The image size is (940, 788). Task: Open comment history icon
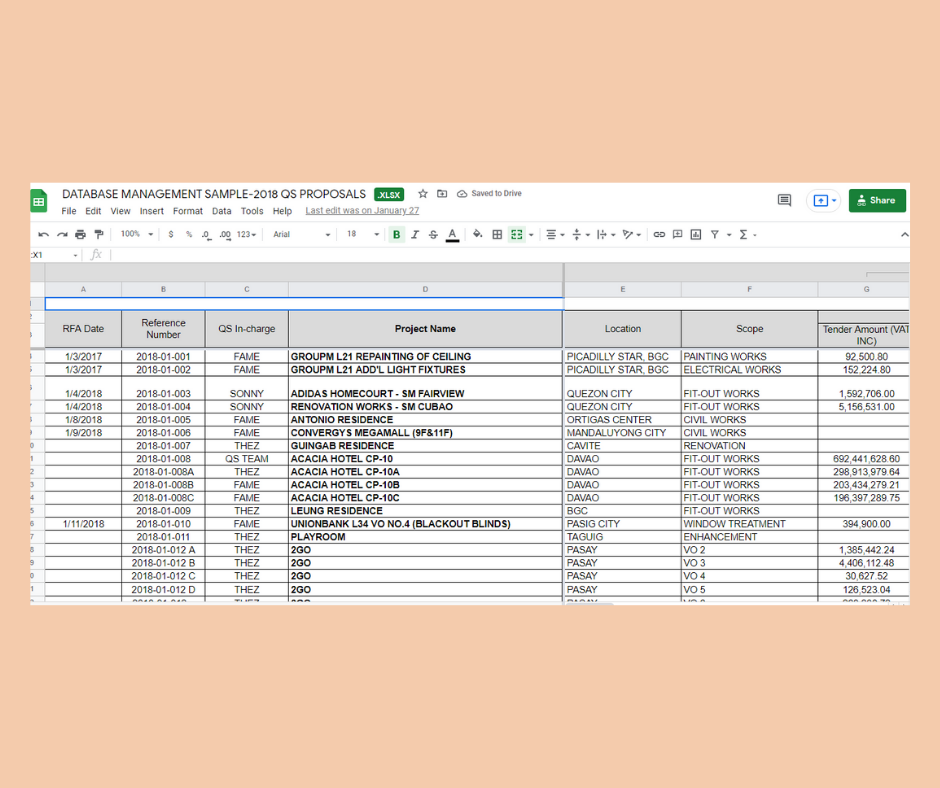click(x=784, y=200)
